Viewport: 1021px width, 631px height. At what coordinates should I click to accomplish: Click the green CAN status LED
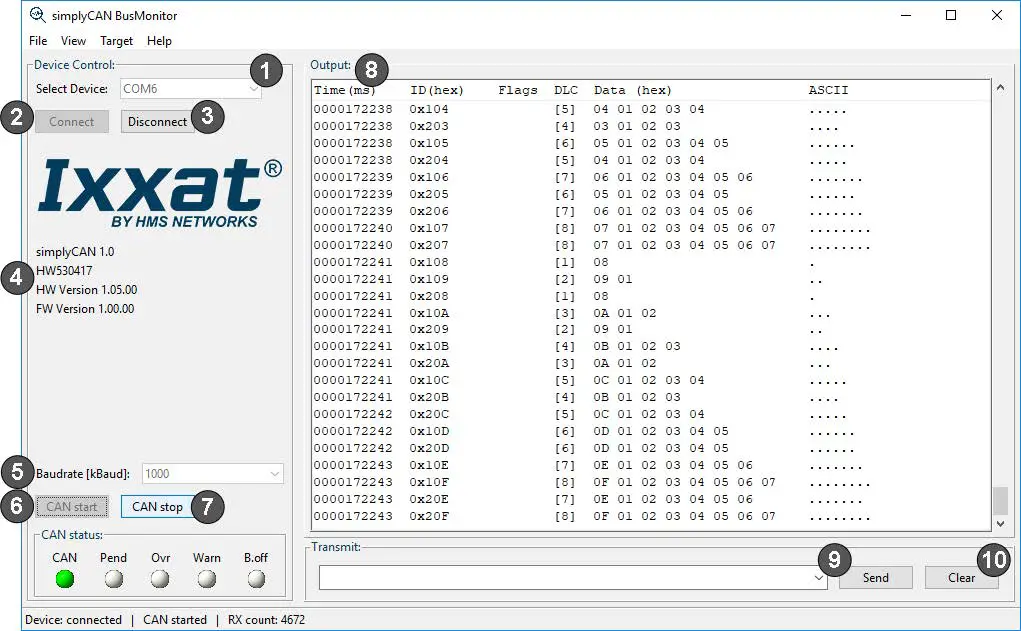(64, 578)
